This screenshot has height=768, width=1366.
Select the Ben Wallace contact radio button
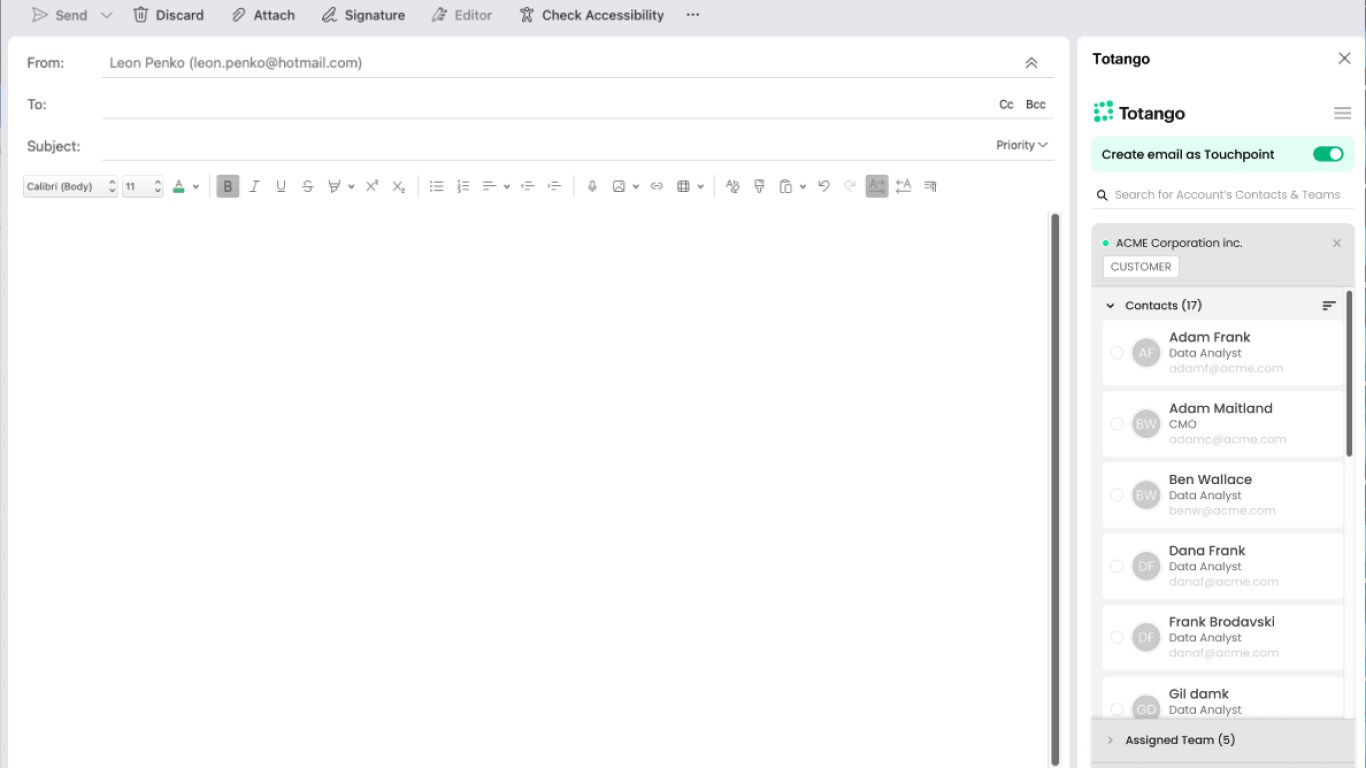1117,494
